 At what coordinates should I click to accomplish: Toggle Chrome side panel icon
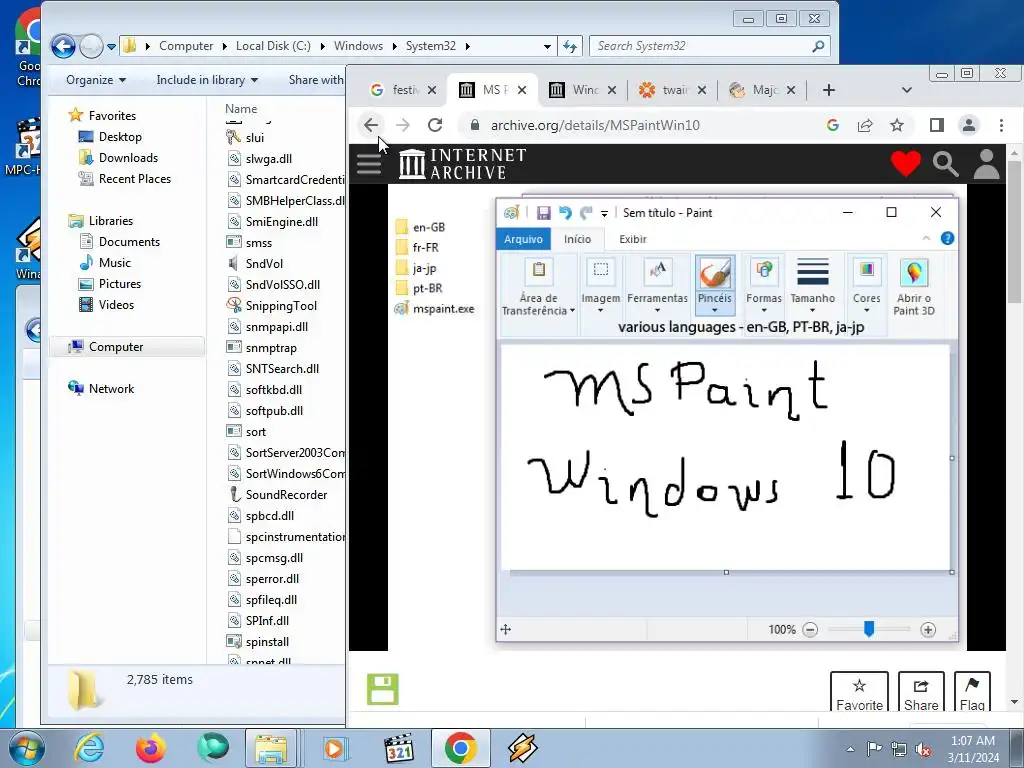pyautogui.click(x=936, y=125)
